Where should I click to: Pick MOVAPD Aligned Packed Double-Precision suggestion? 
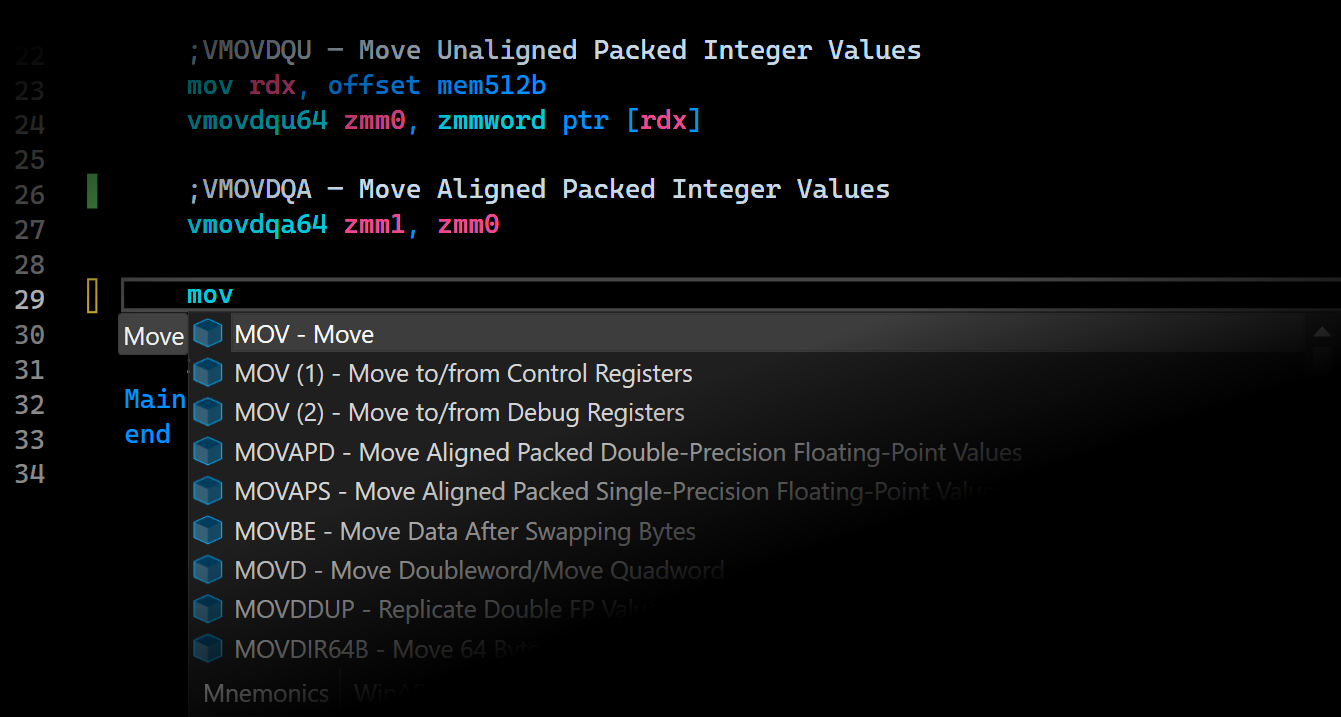coord(750,452)
